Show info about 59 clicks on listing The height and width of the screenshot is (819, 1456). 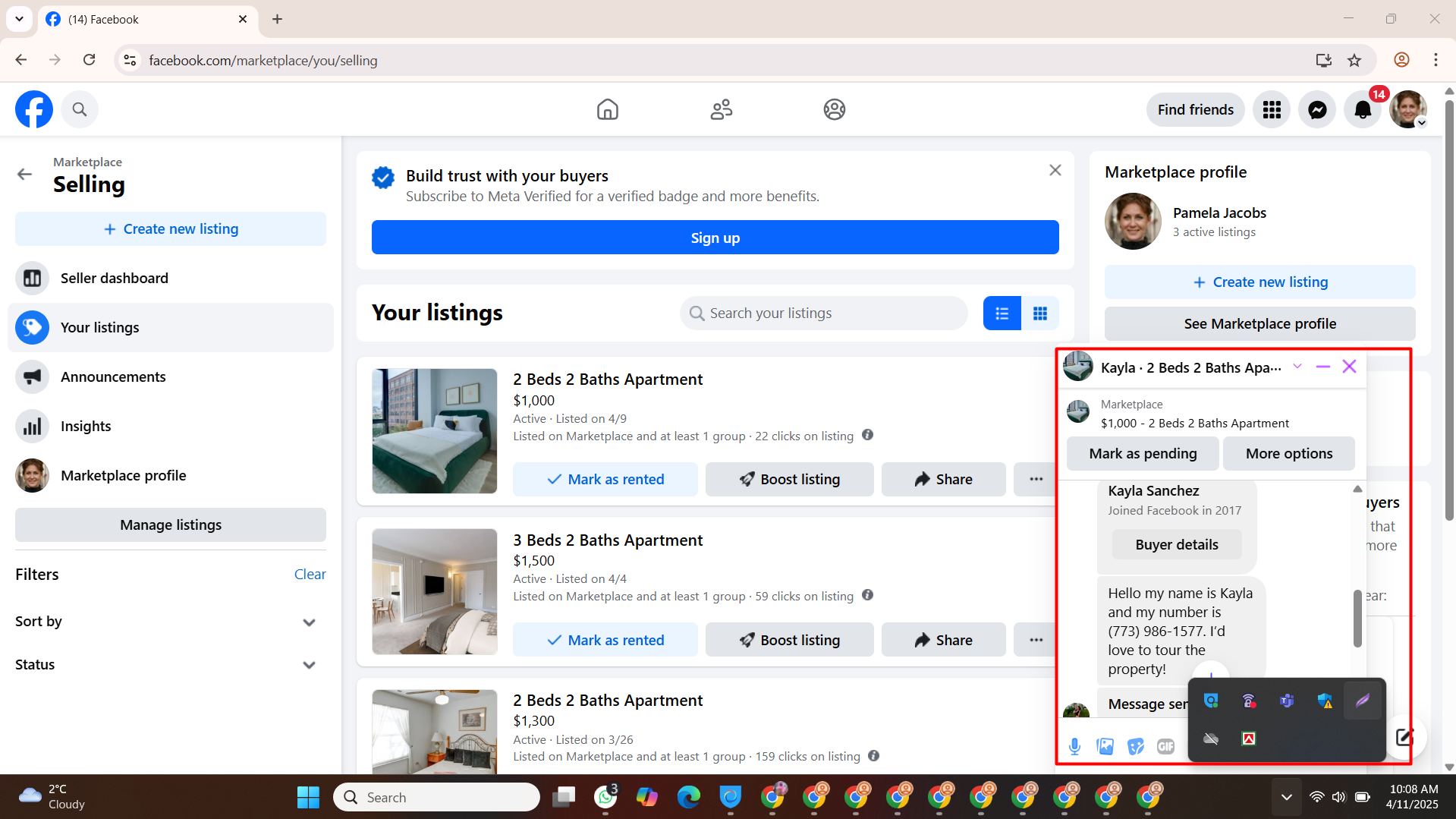coord(867,595)
